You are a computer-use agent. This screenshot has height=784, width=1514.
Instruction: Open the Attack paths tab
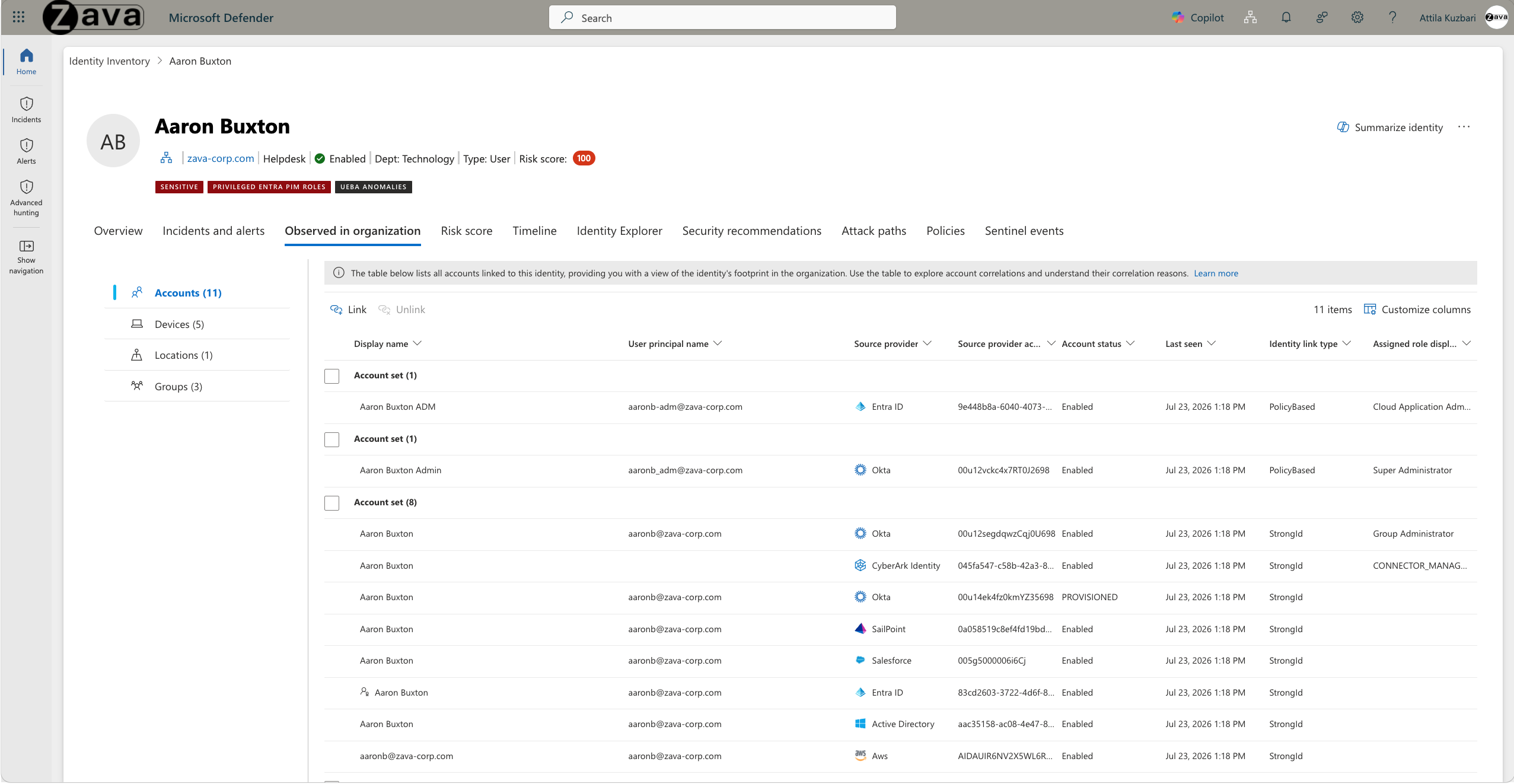pos(874,231)
